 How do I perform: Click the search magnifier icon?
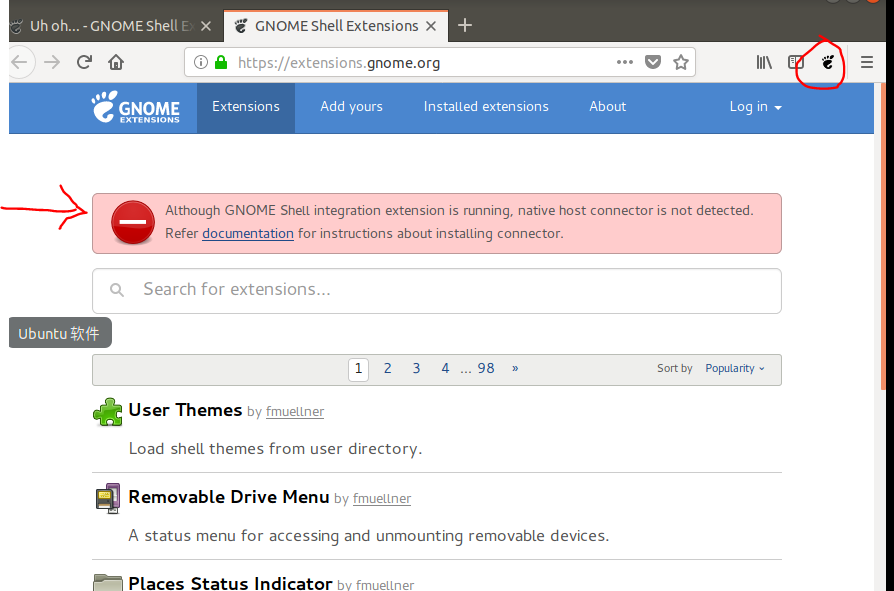click(117, 290)
